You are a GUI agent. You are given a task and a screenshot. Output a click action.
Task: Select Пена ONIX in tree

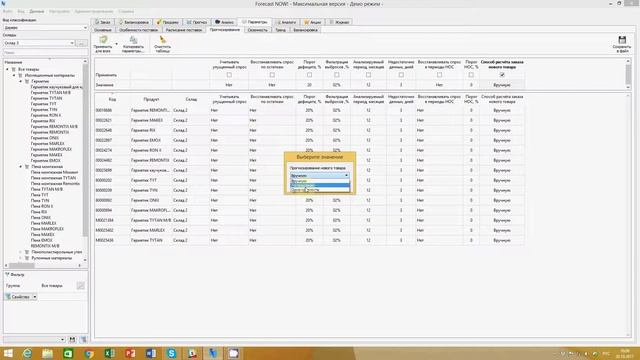coord(41,218)
